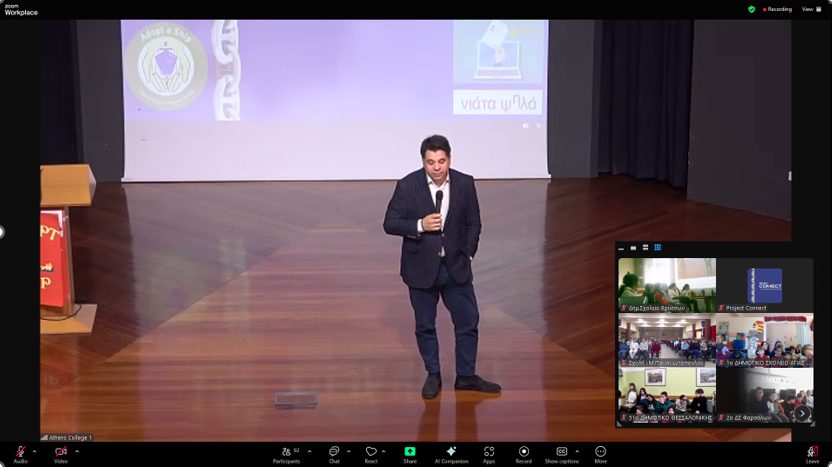Click the green Share screen button
Image resolution: width=832 pixels, height=467 pixels.
pos(410,452)
